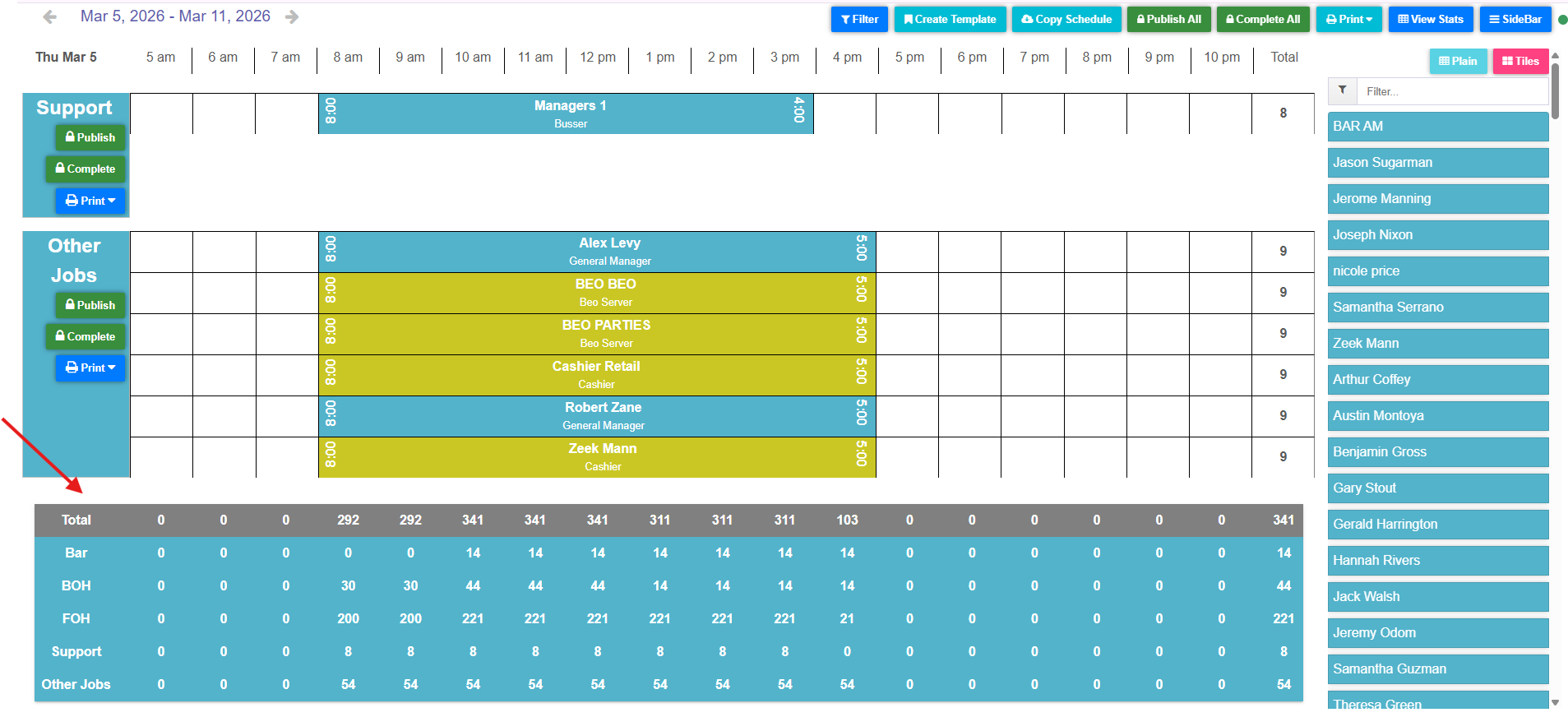
Task: Switch employee list to Tiles view
Action: click(x=1520, y=61)
